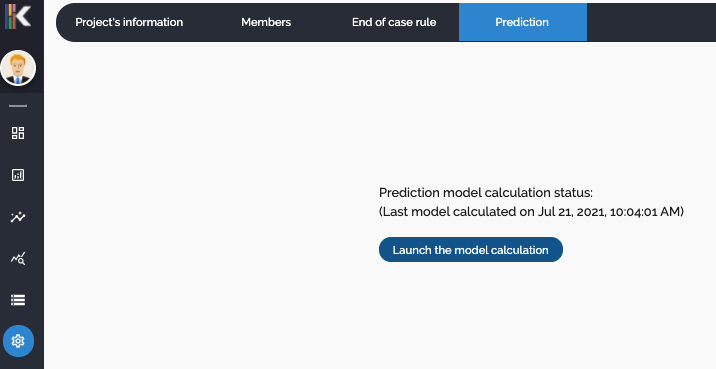This screenshot has height=369, width=716.
Task: Click the sidebar divider line under avatar
Action: [x=18, y=106]
